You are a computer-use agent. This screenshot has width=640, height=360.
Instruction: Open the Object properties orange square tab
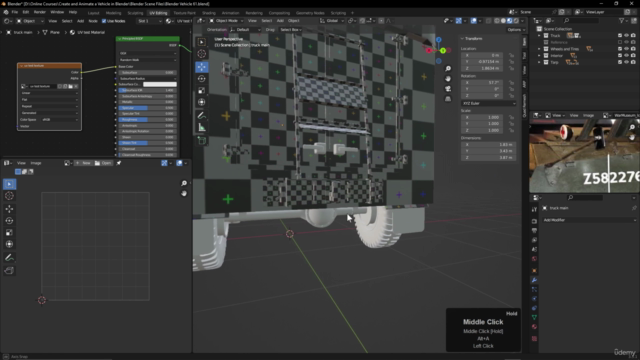pos(534,271)
